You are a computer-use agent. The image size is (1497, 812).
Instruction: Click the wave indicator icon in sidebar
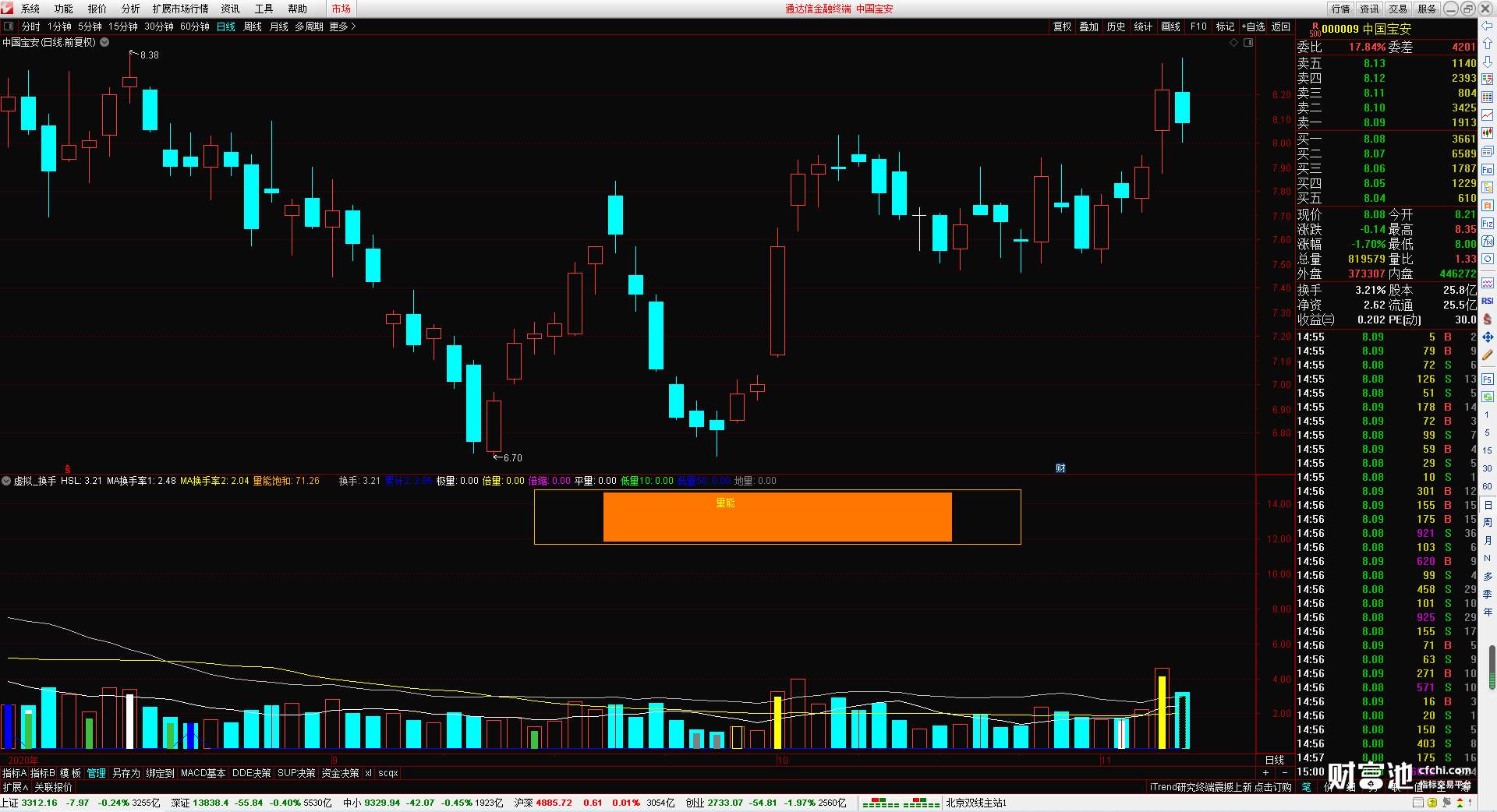(1488, 283)
